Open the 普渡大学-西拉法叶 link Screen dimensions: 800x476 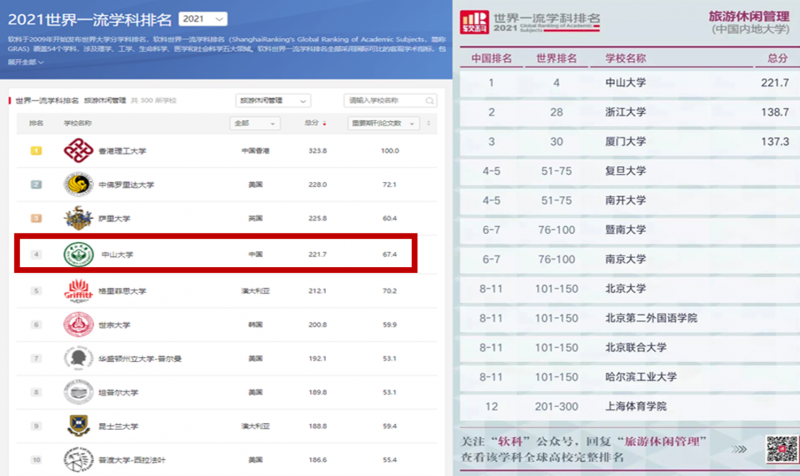(x=132, y=460)
